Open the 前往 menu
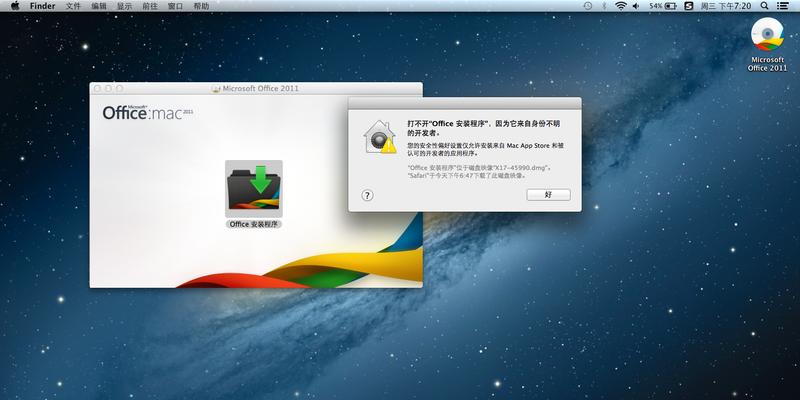 coord(150,6)
